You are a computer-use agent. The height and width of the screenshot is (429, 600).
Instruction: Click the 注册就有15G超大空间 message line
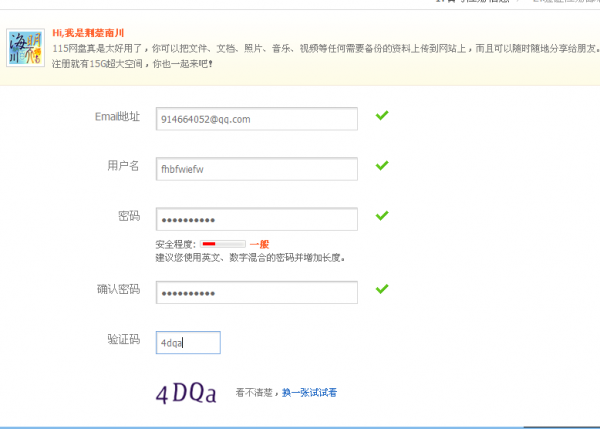click(132, 64)
